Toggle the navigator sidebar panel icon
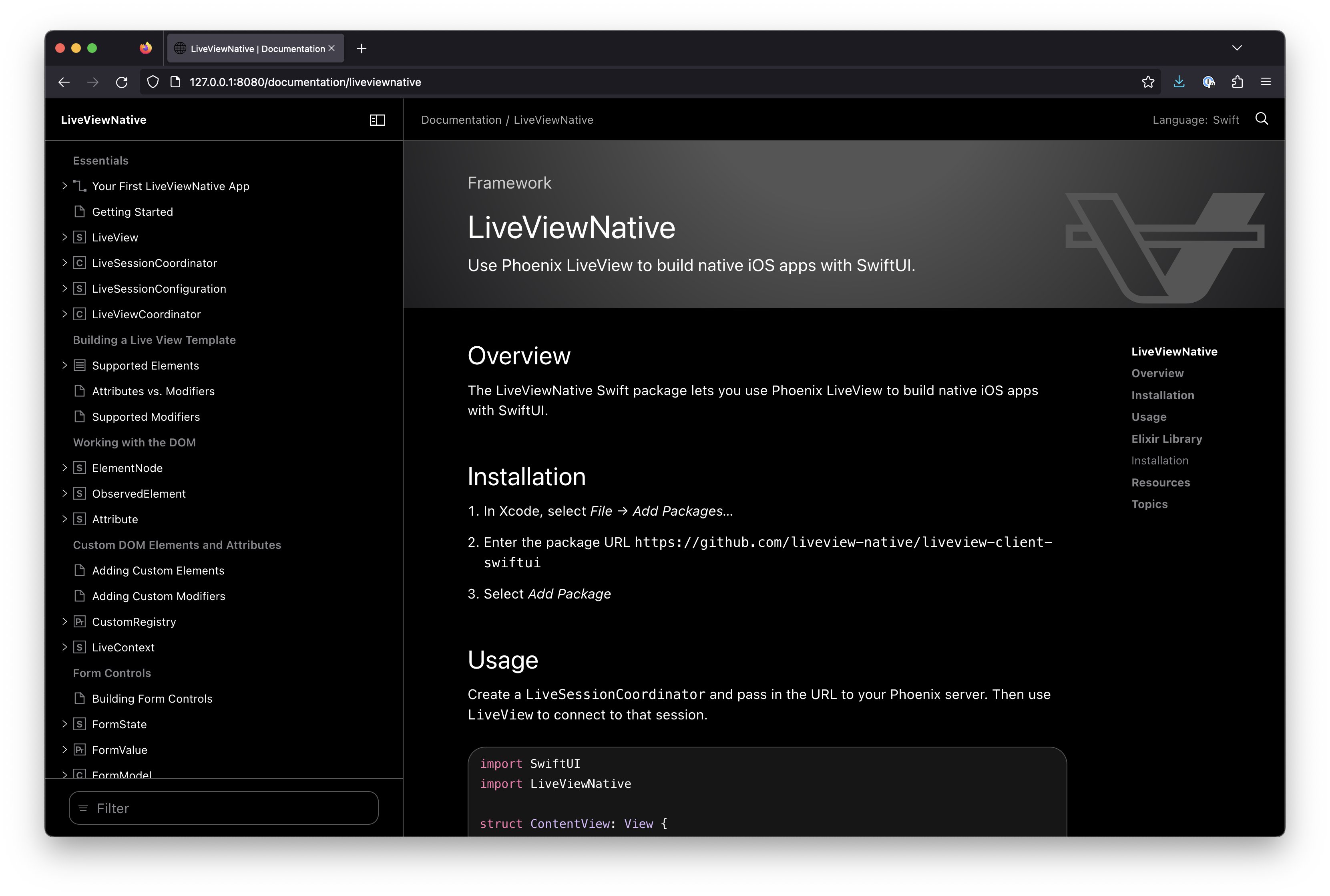 pos(377,120)
